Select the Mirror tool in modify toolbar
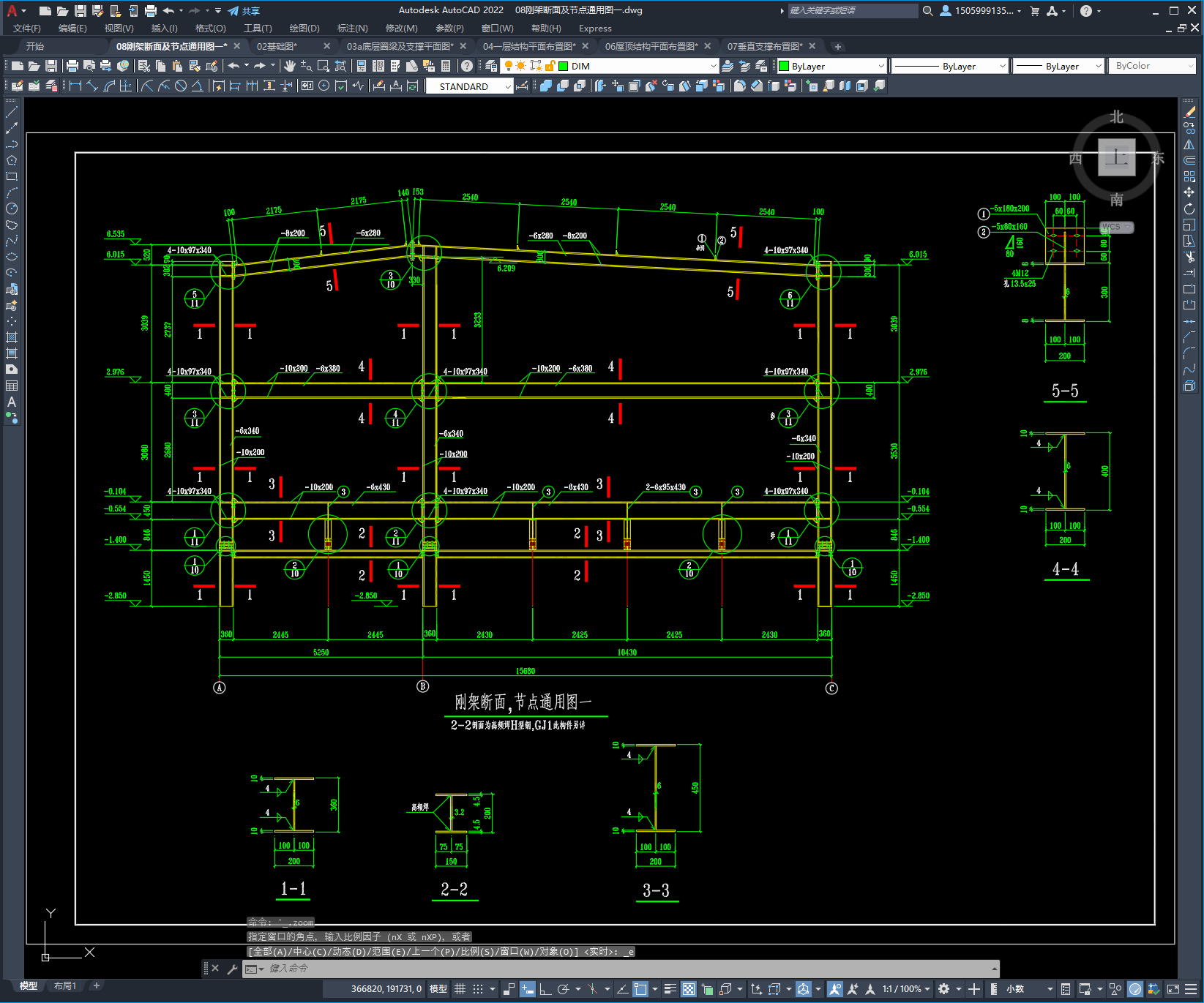The width and height of the screenshot is (1204, 1003). tap(1189, 144)
